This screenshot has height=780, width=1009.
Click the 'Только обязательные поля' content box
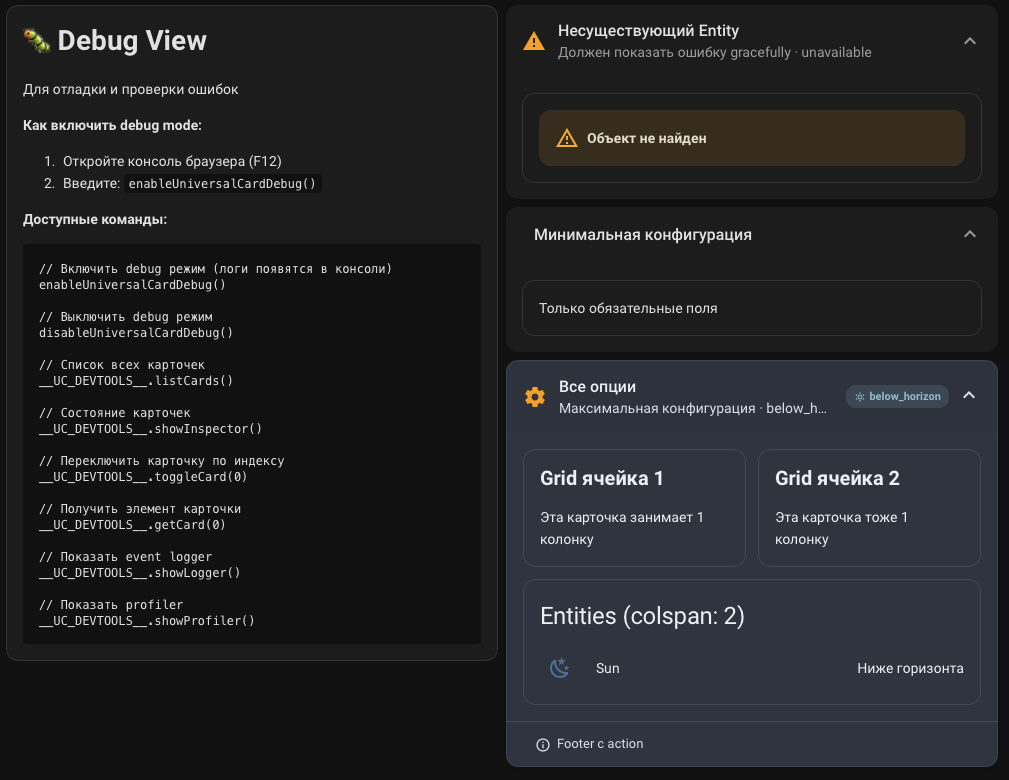(751, 308)
